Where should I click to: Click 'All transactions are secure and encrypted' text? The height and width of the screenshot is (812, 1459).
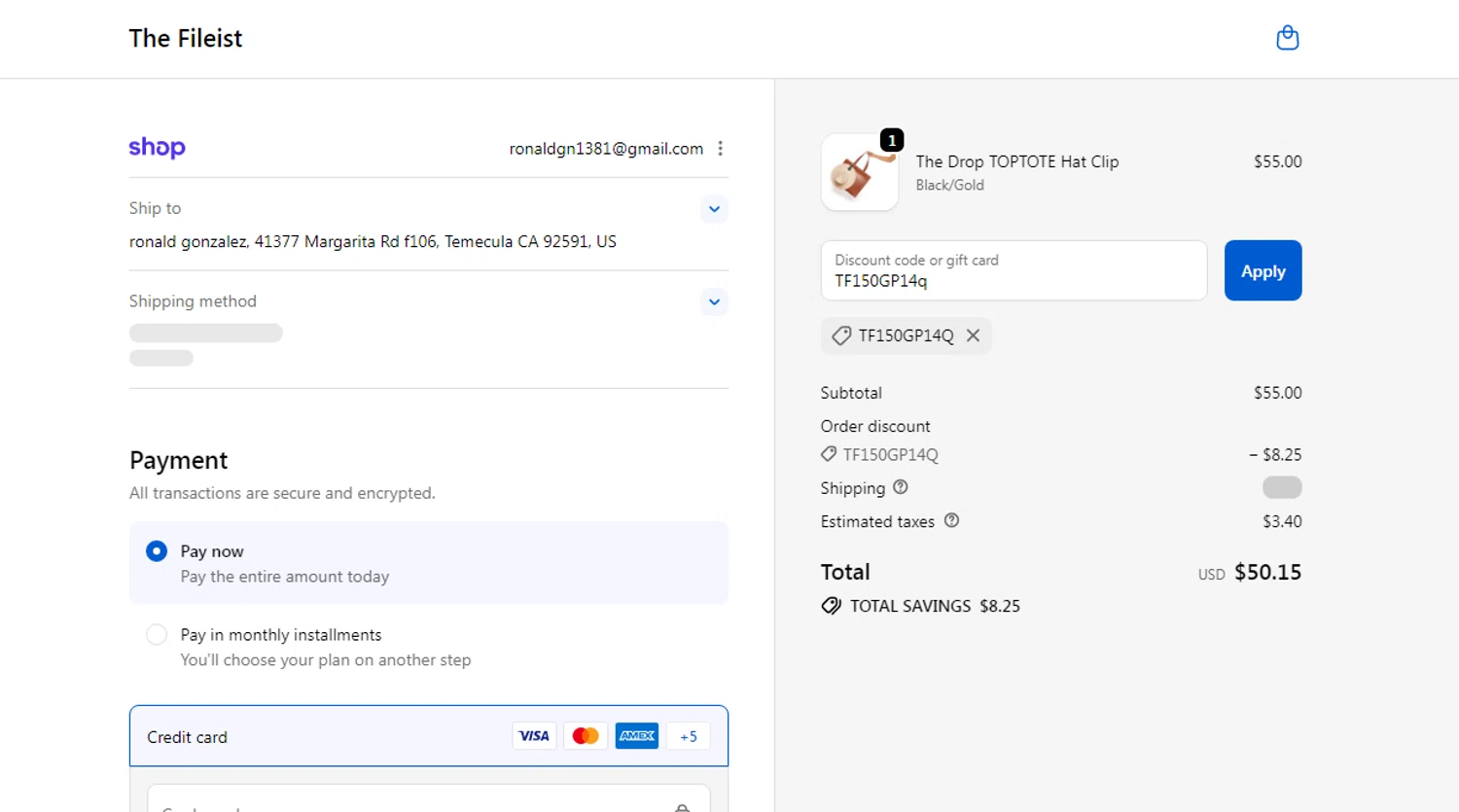282,493
